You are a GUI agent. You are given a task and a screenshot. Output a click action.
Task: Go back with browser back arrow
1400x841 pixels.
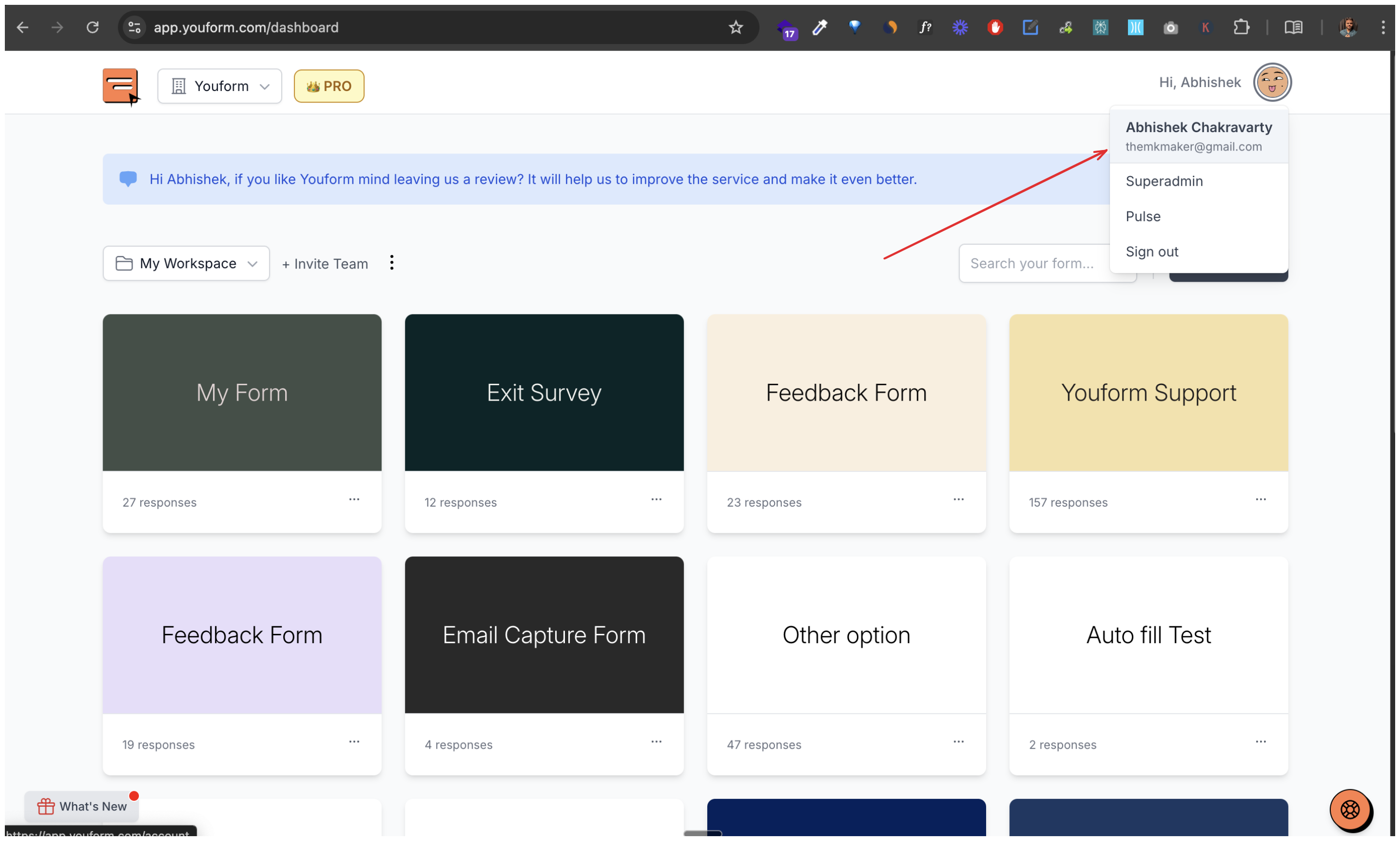(23, 27)
